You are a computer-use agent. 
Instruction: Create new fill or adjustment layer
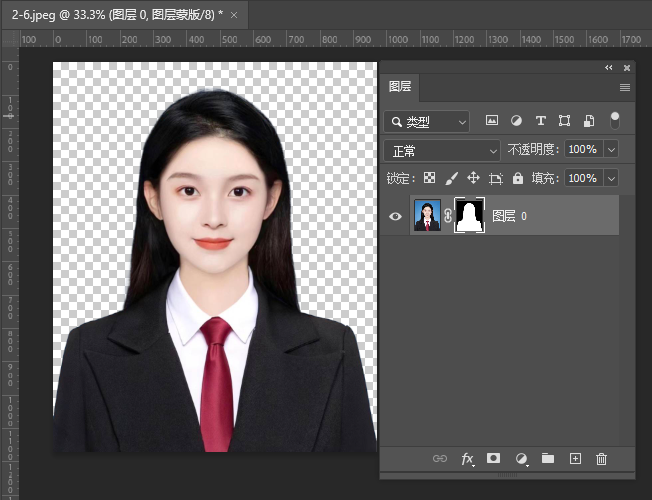tap(521, 458)
